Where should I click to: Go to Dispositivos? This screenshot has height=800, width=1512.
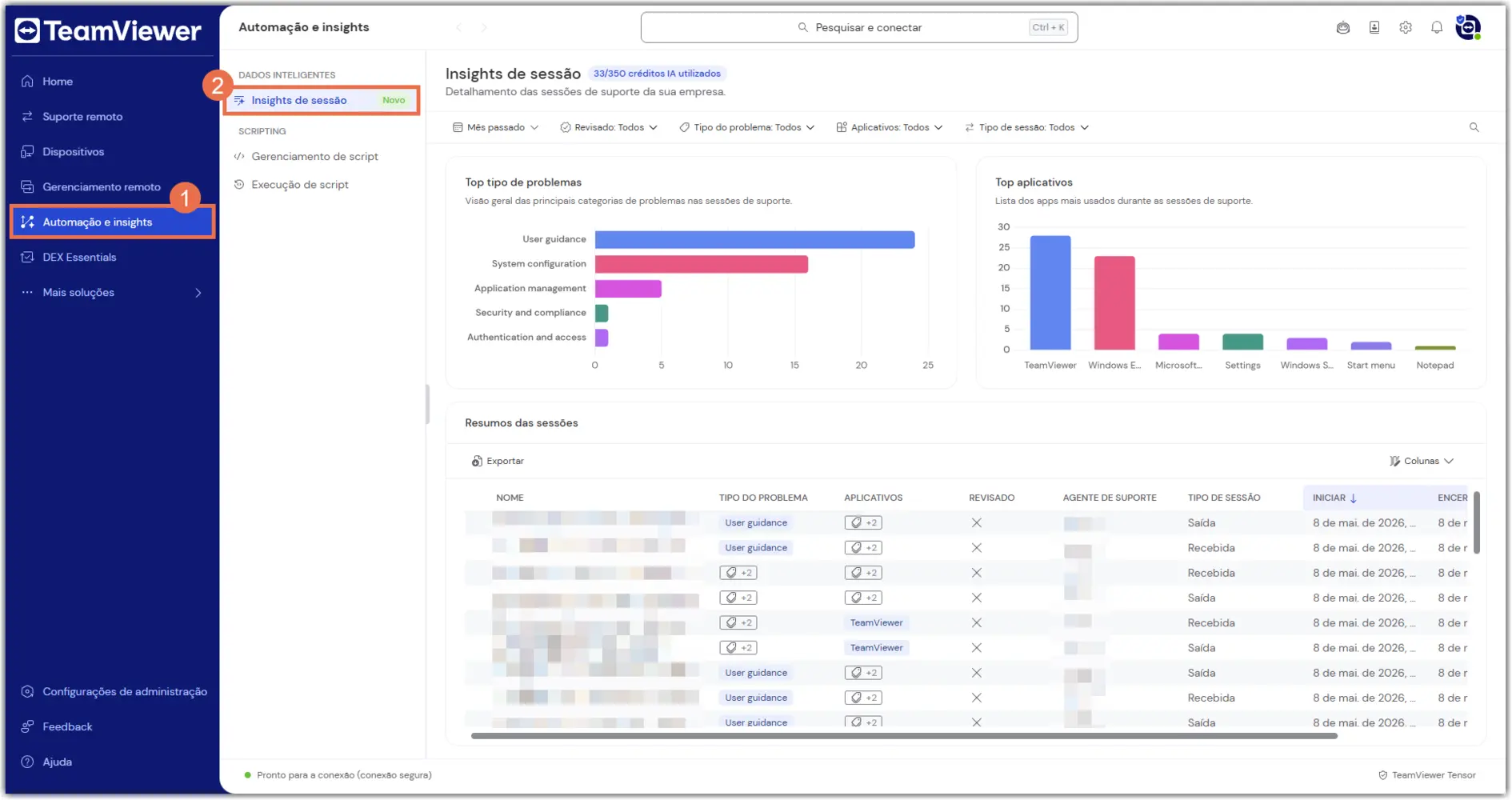coord(73,152)
